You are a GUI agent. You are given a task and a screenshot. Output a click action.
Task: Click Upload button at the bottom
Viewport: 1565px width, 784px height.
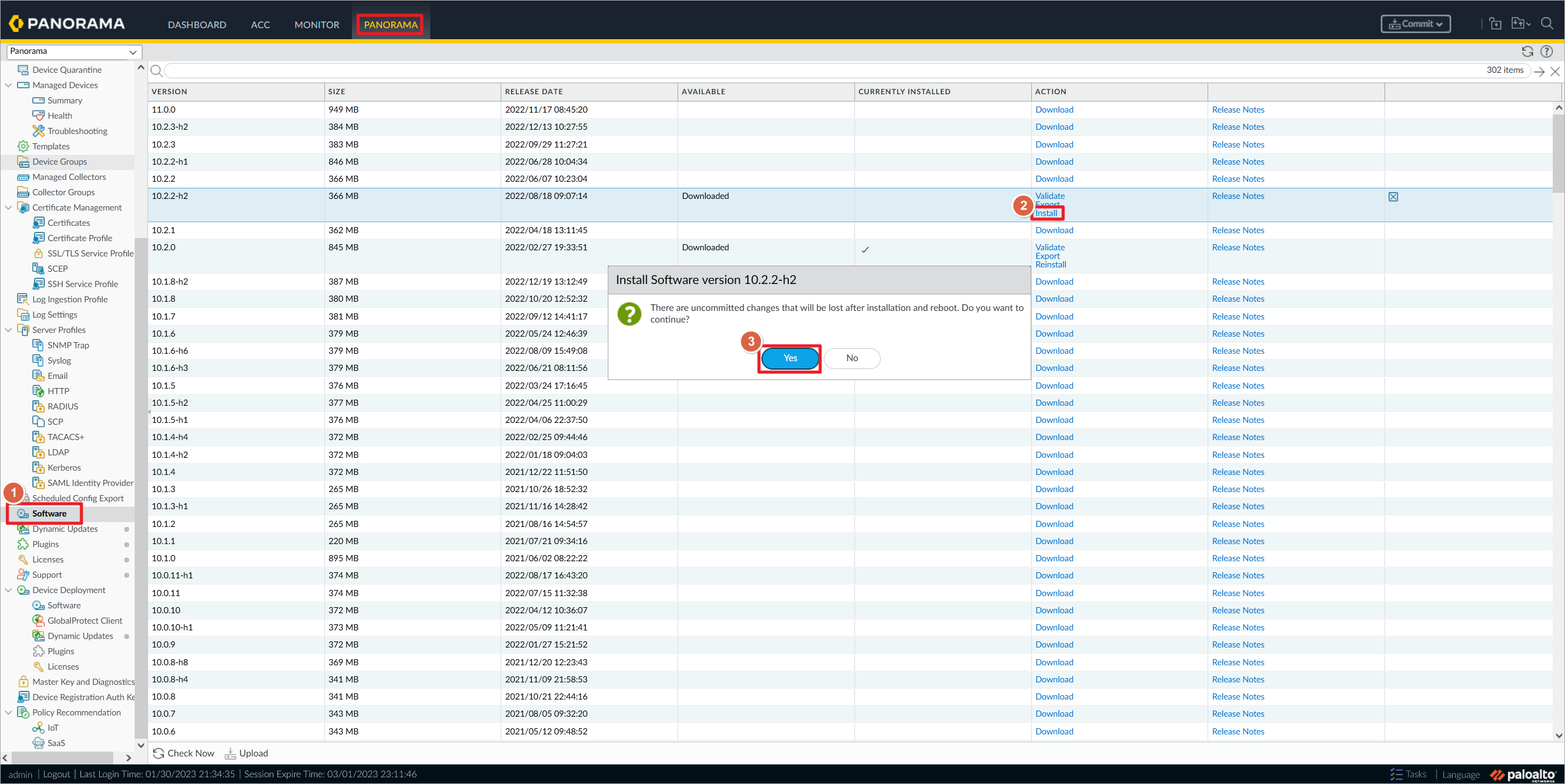(246, 753)
